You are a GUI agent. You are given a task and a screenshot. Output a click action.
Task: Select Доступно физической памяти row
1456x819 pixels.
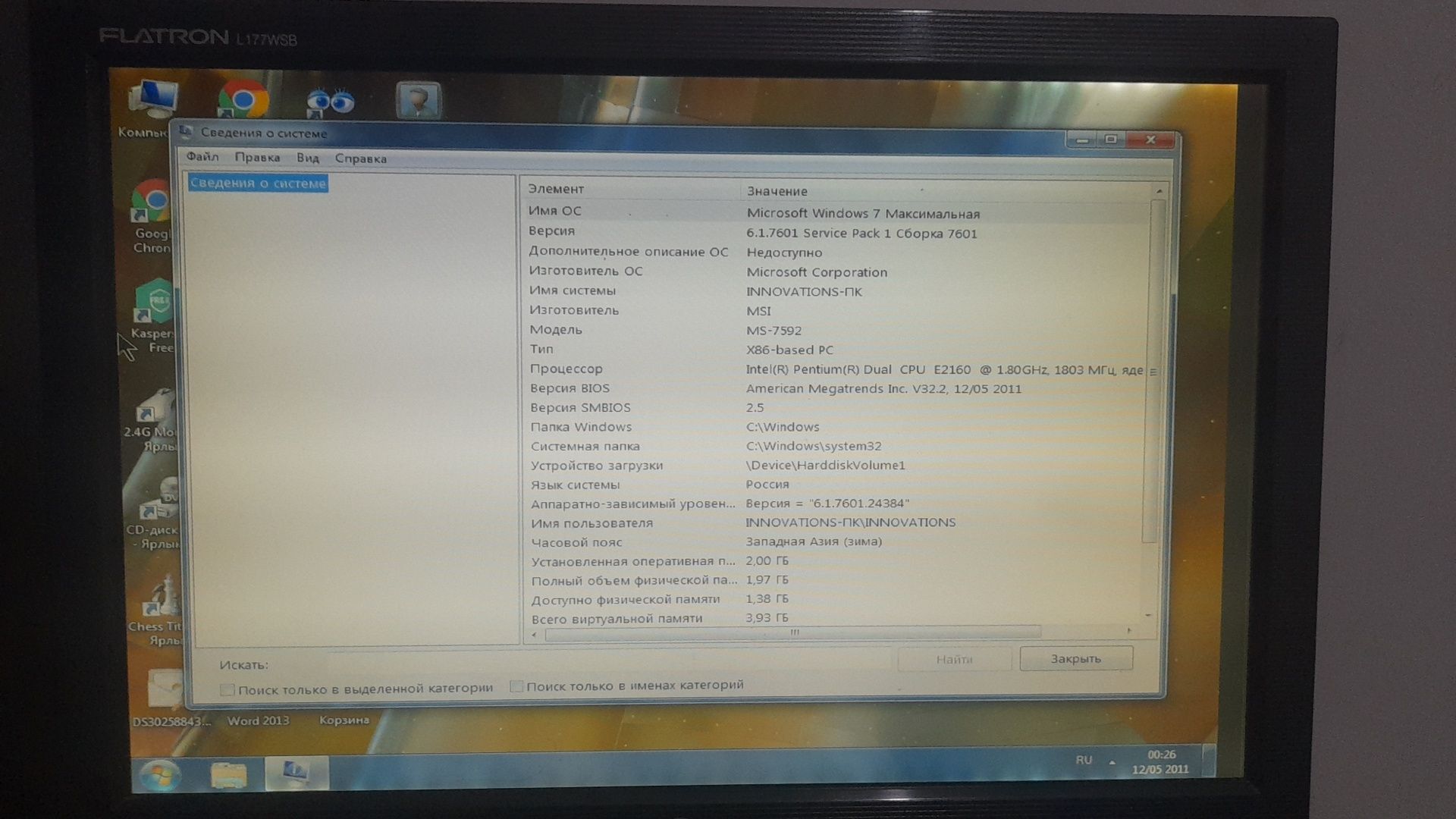tap(834, 599)
